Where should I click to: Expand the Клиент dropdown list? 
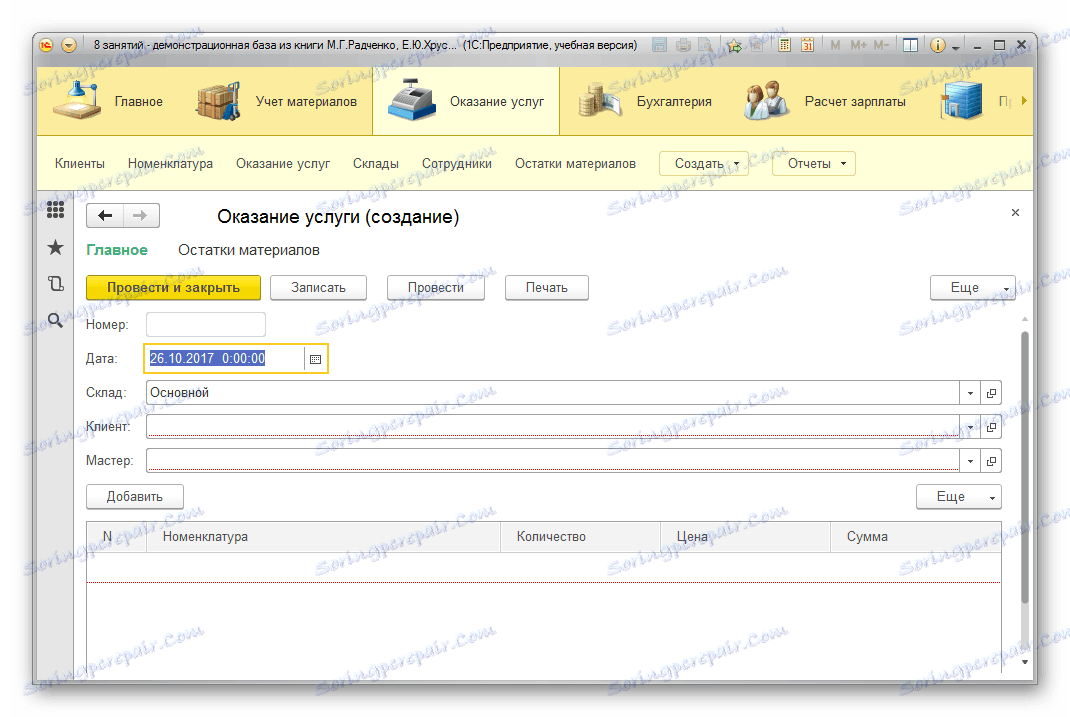pyautogui.click(x=970, y=427)
